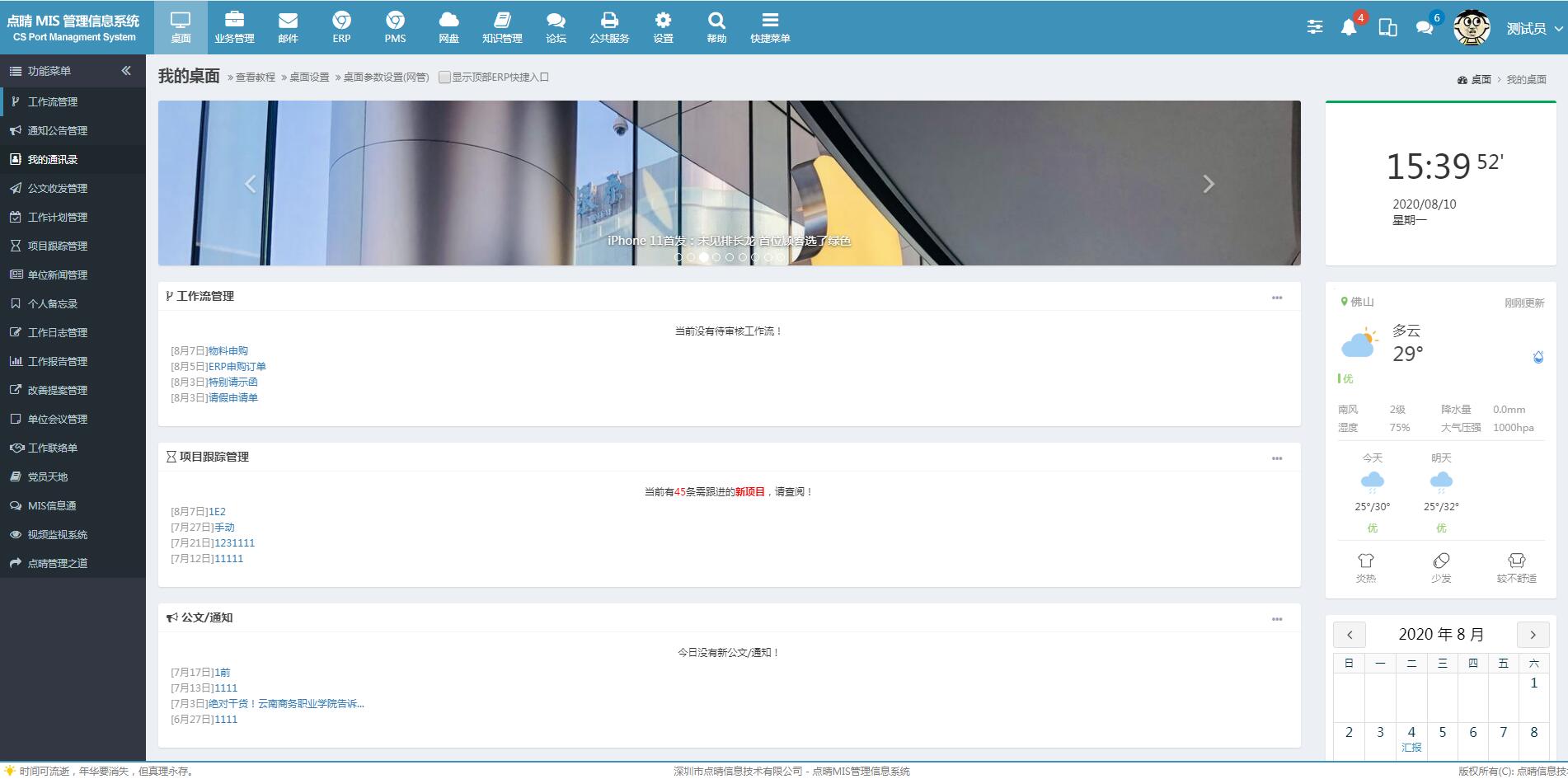
Task: Switch to 业务管理 in the top menu
Action: [x=235, y=25]
